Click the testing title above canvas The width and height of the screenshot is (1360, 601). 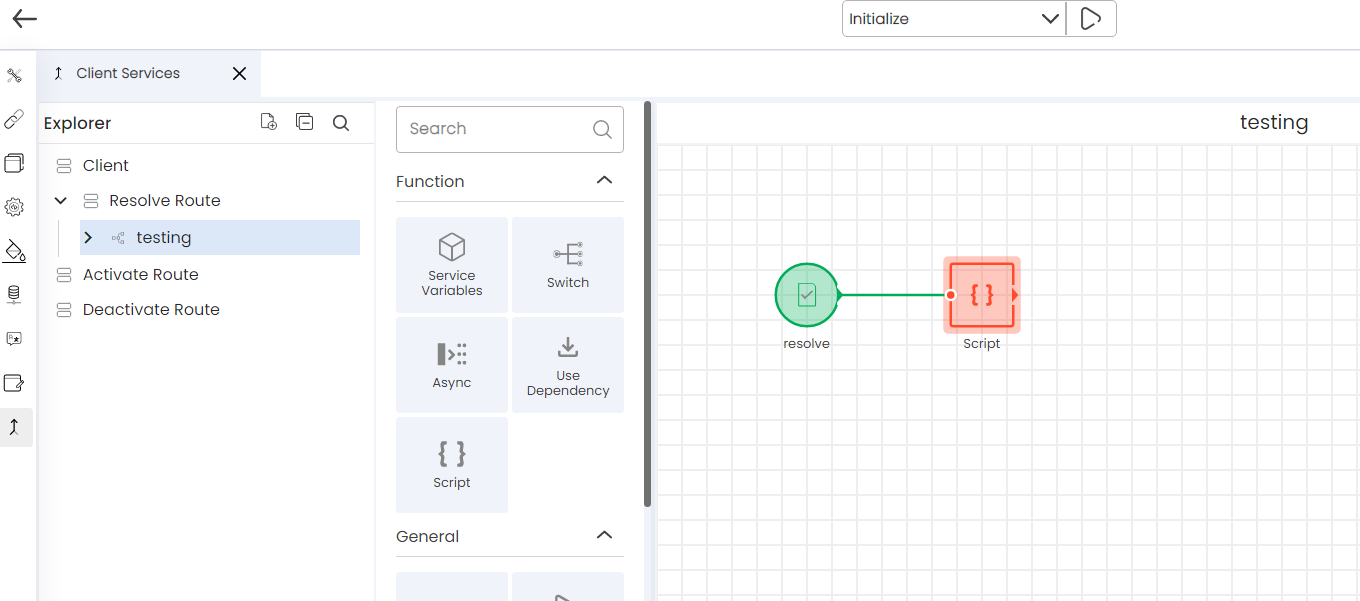pos(1274,122)
